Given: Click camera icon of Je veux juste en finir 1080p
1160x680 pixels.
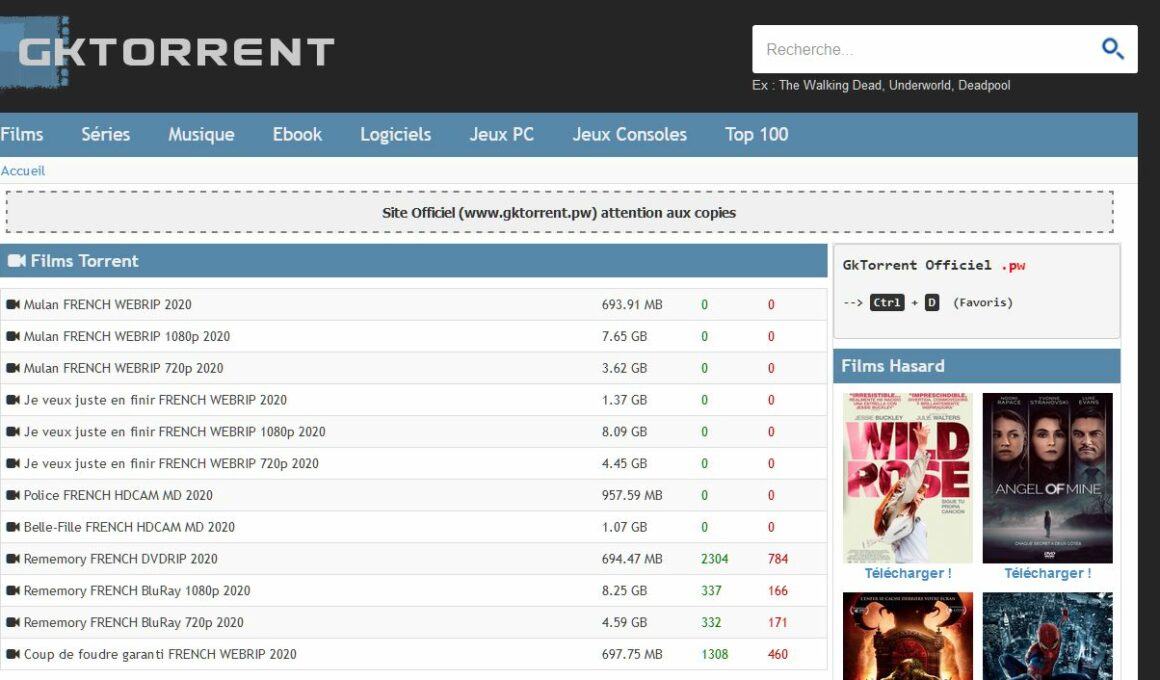Looking at the screenshot, I should [13, 431].
